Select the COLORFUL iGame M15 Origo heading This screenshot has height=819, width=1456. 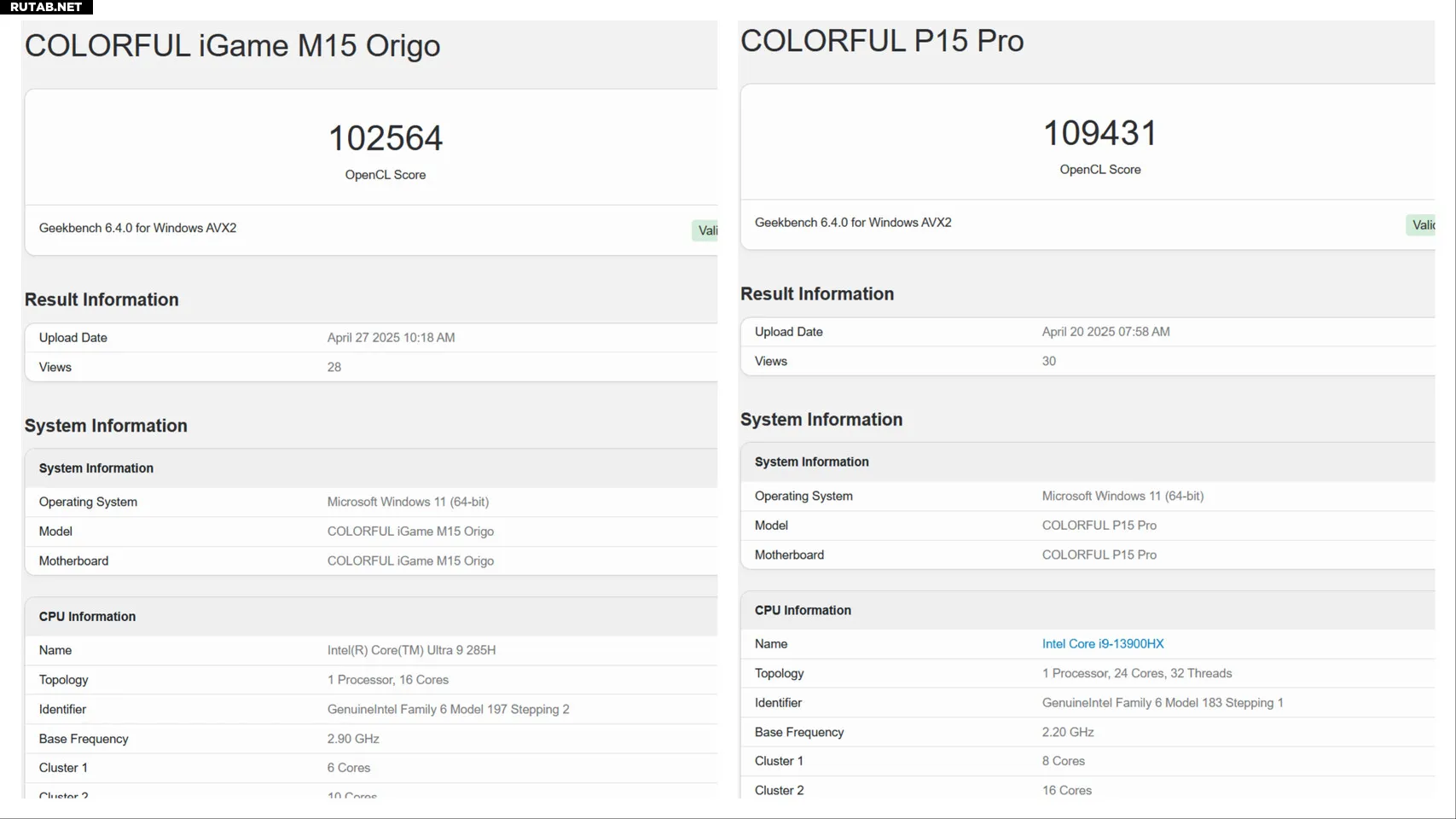[x=233, y=45]
